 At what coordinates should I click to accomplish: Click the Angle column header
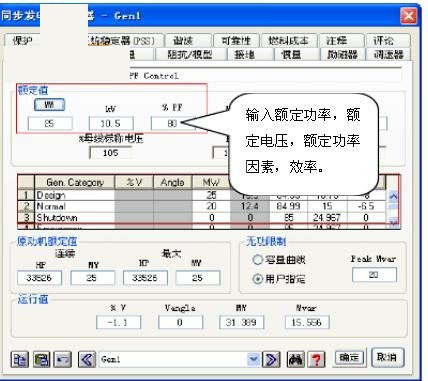click(x=173, y=182)
